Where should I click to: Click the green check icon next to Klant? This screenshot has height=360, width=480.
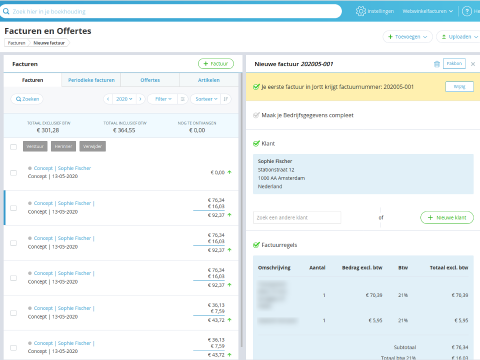(x=256, y=144)
